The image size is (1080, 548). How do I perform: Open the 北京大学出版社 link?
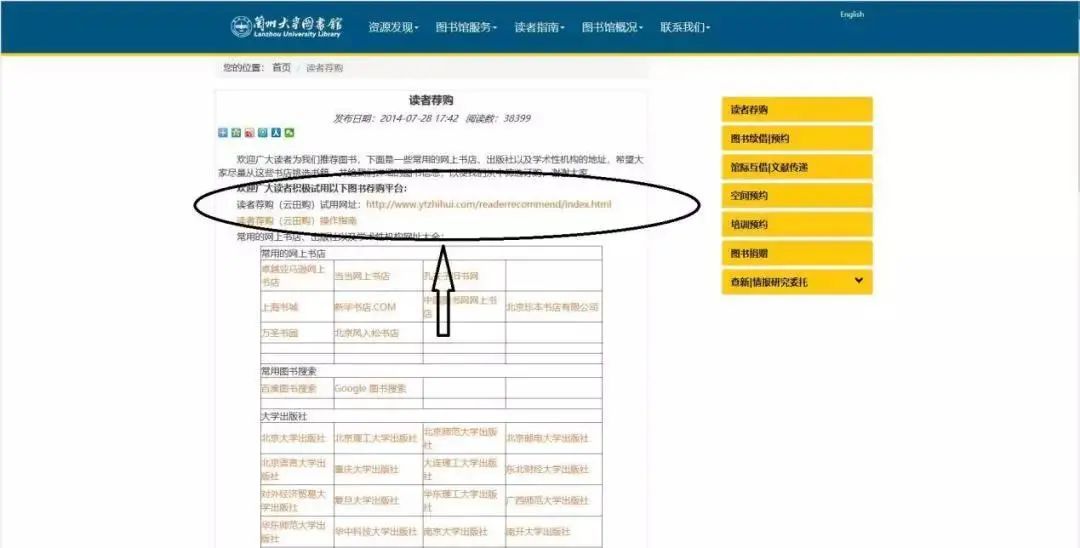293,439
